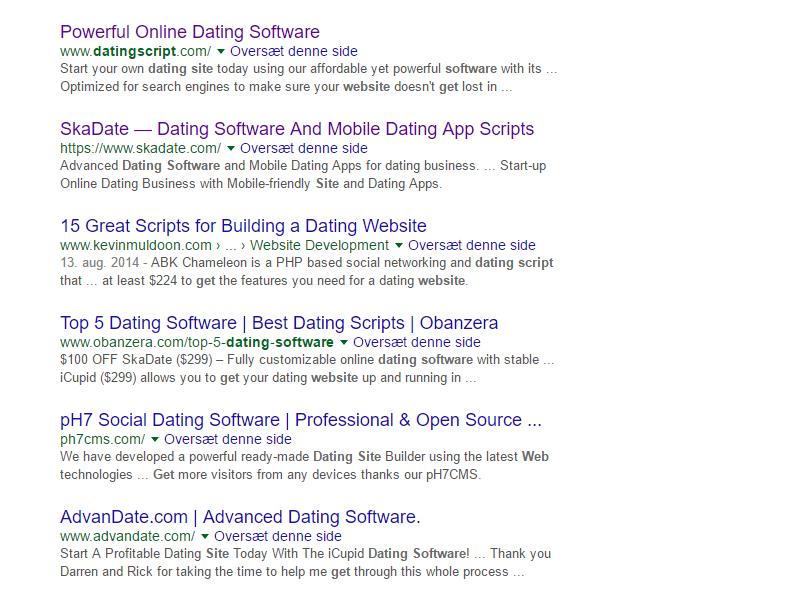Image resolution: width=812 pixels, height=589 pixels.
Task: Expand dropdown arrow next to https://www.skadate.com/
Action: point(231,148)
